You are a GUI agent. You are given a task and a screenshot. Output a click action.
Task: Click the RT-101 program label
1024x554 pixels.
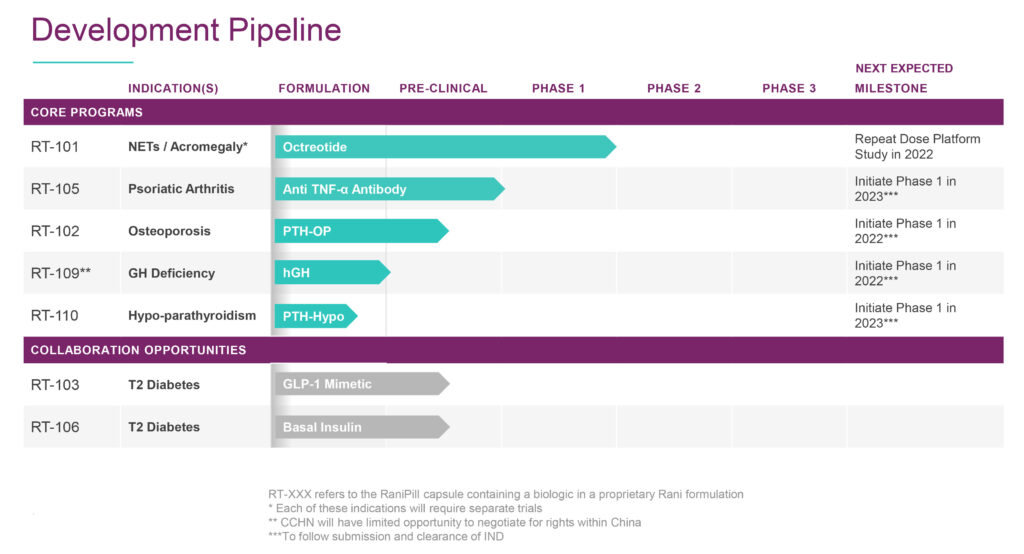[x=55, y=147]
